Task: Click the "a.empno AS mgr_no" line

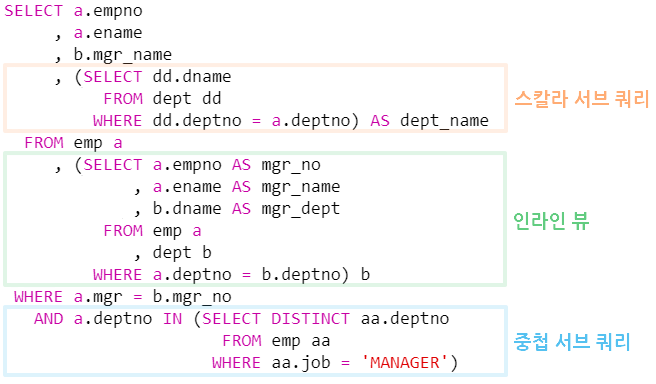Action: pyautogui.click(x=237, y=166)
